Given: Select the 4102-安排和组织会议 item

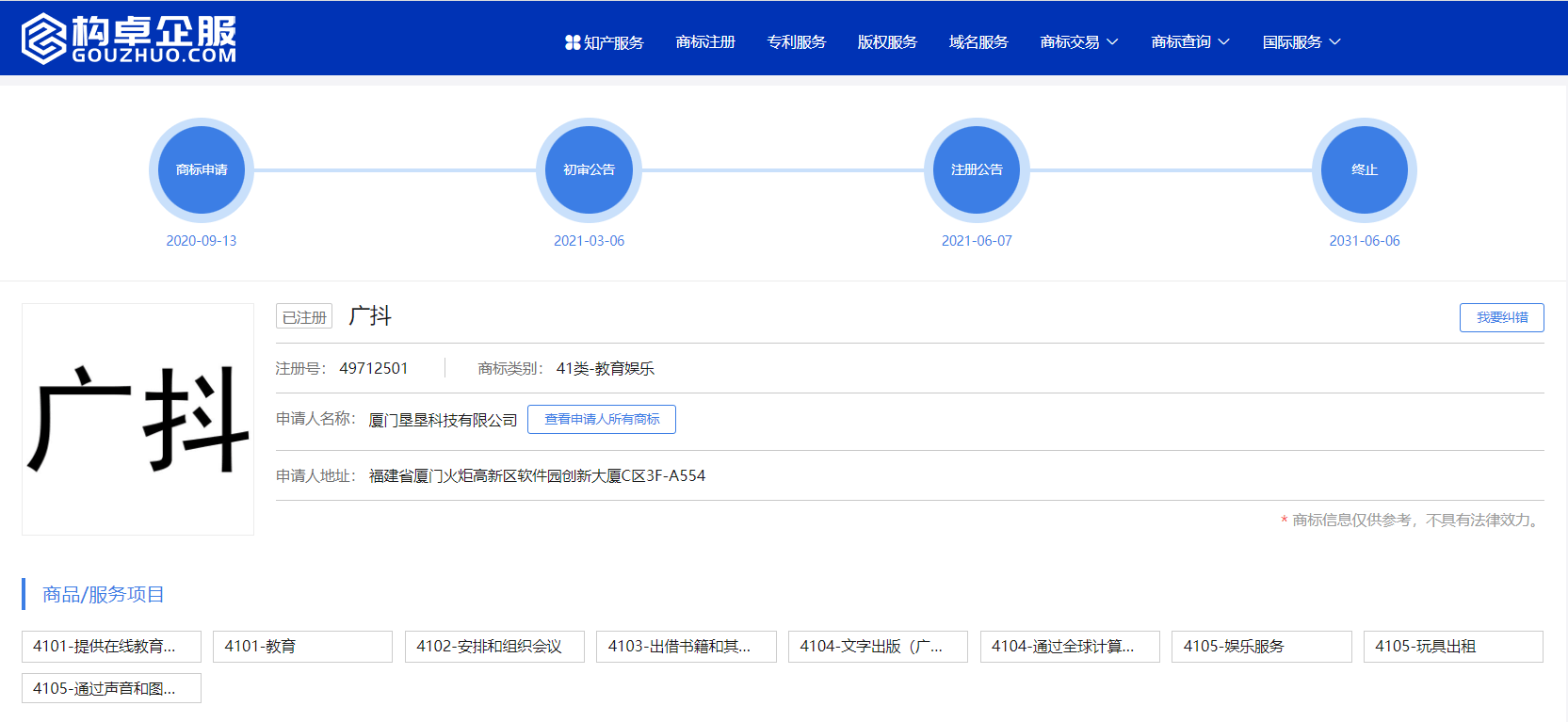Looking at the screenshot, I should [494, 647].
